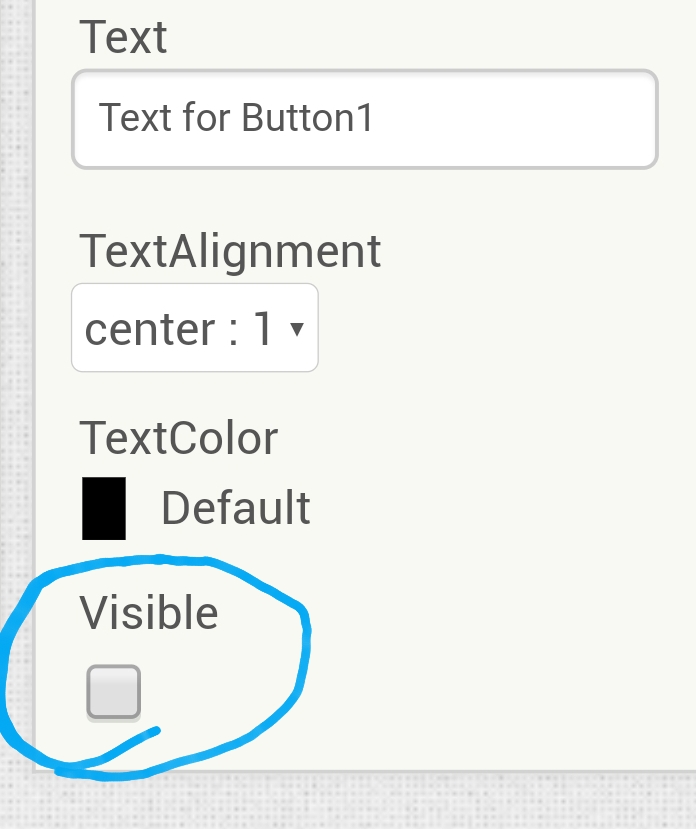696x829 pixels.
Task: Click the empty space right of TextAlignment dropdown
Action: (x=502, y=328)
